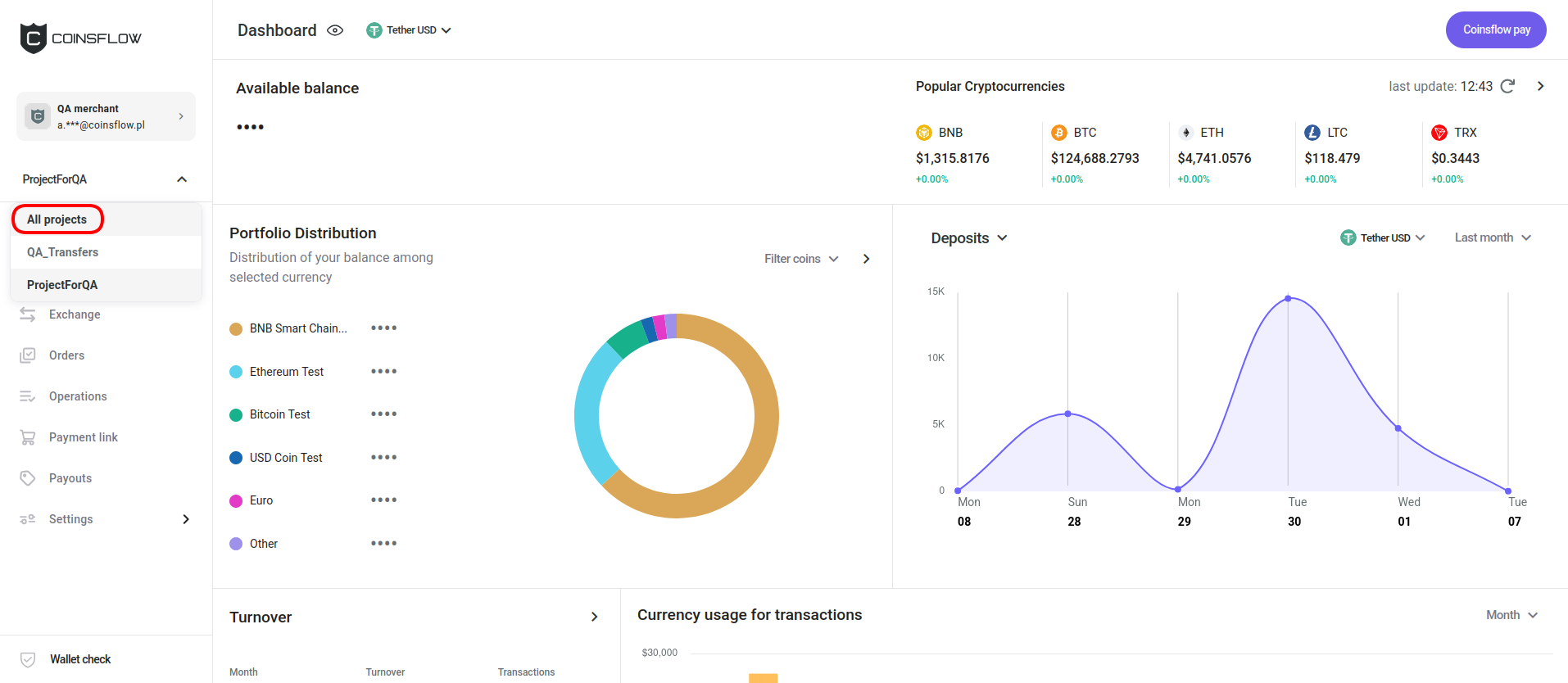Click the Coinsflow logo icon
1568x683 pixels.
(x=34, y=38)
